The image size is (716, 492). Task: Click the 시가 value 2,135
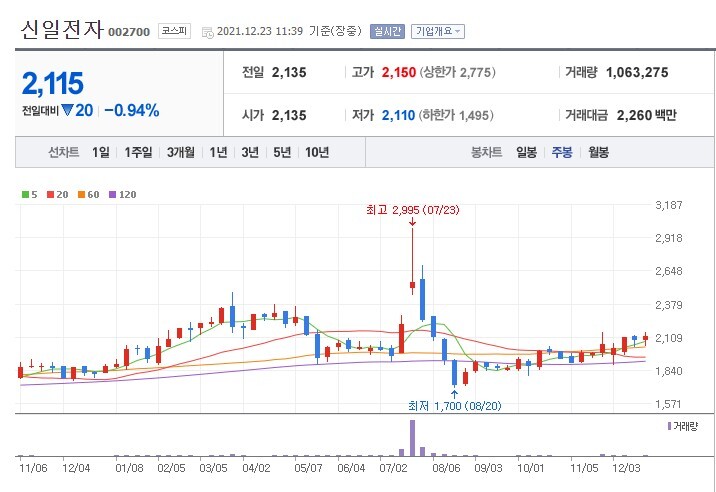(289, 115)
